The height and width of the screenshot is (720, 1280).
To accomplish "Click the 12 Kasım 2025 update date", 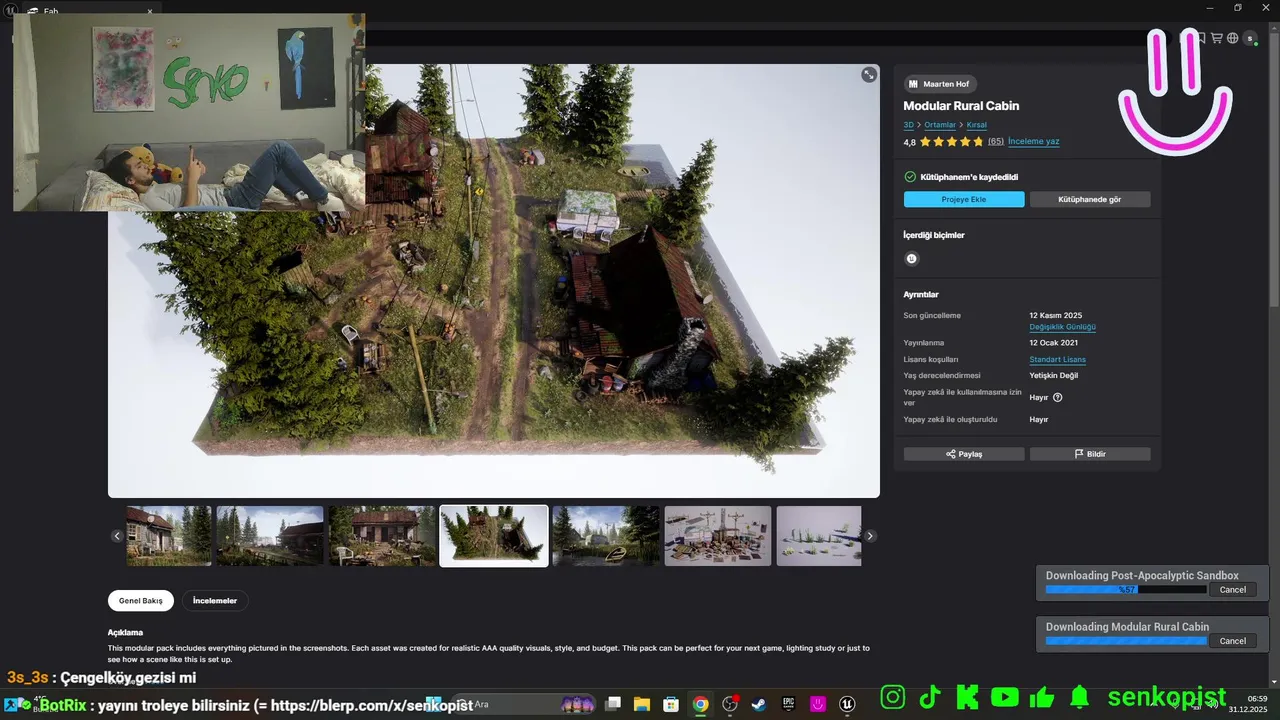I will click(1056, 315).
